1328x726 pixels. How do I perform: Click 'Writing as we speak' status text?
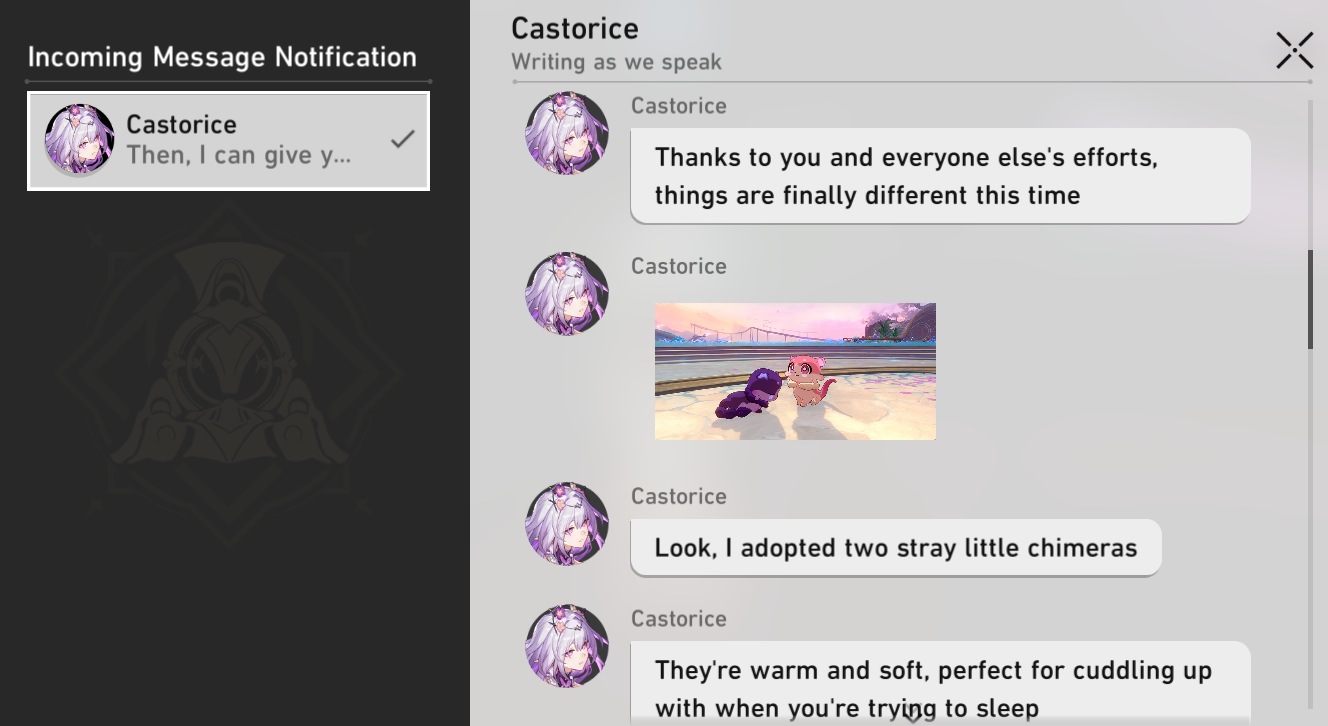[x=616, y=62]
